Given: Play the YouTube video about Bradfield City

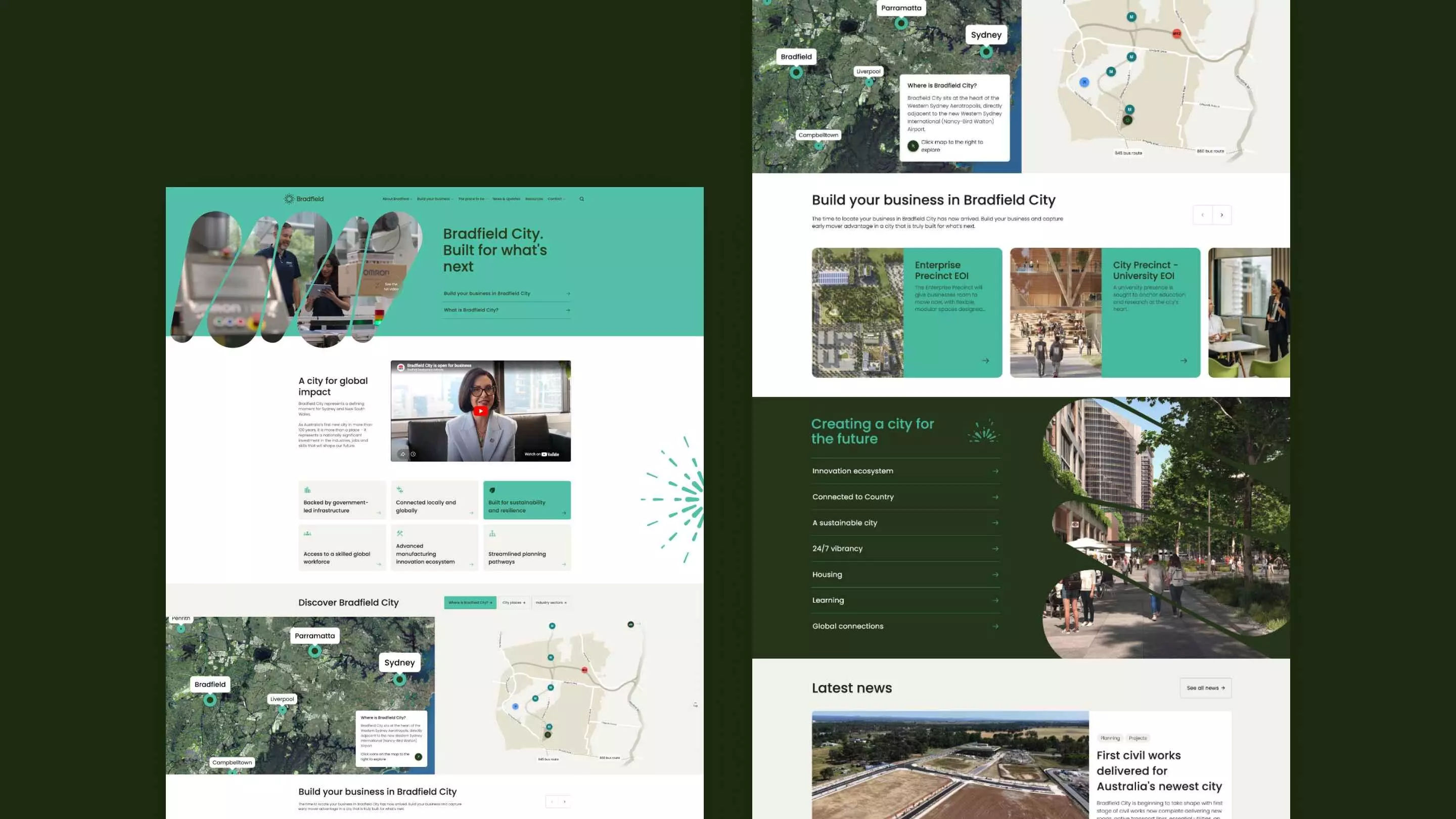Looking at the screenshot, I should click(x=480, y=411).
